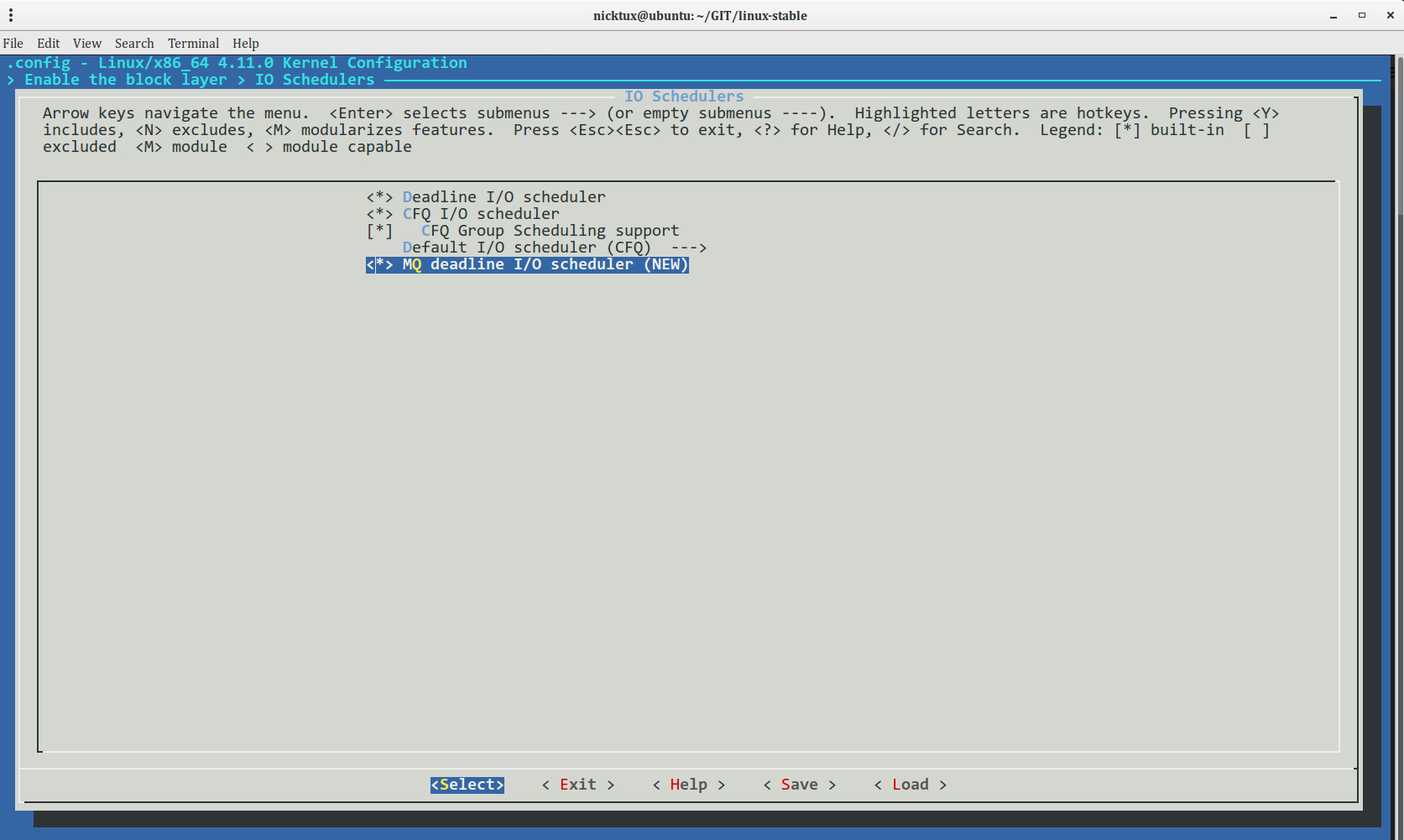Screen dimensions: 1404x840
Task: Open the File menu
Action: [x=13, y=44]
